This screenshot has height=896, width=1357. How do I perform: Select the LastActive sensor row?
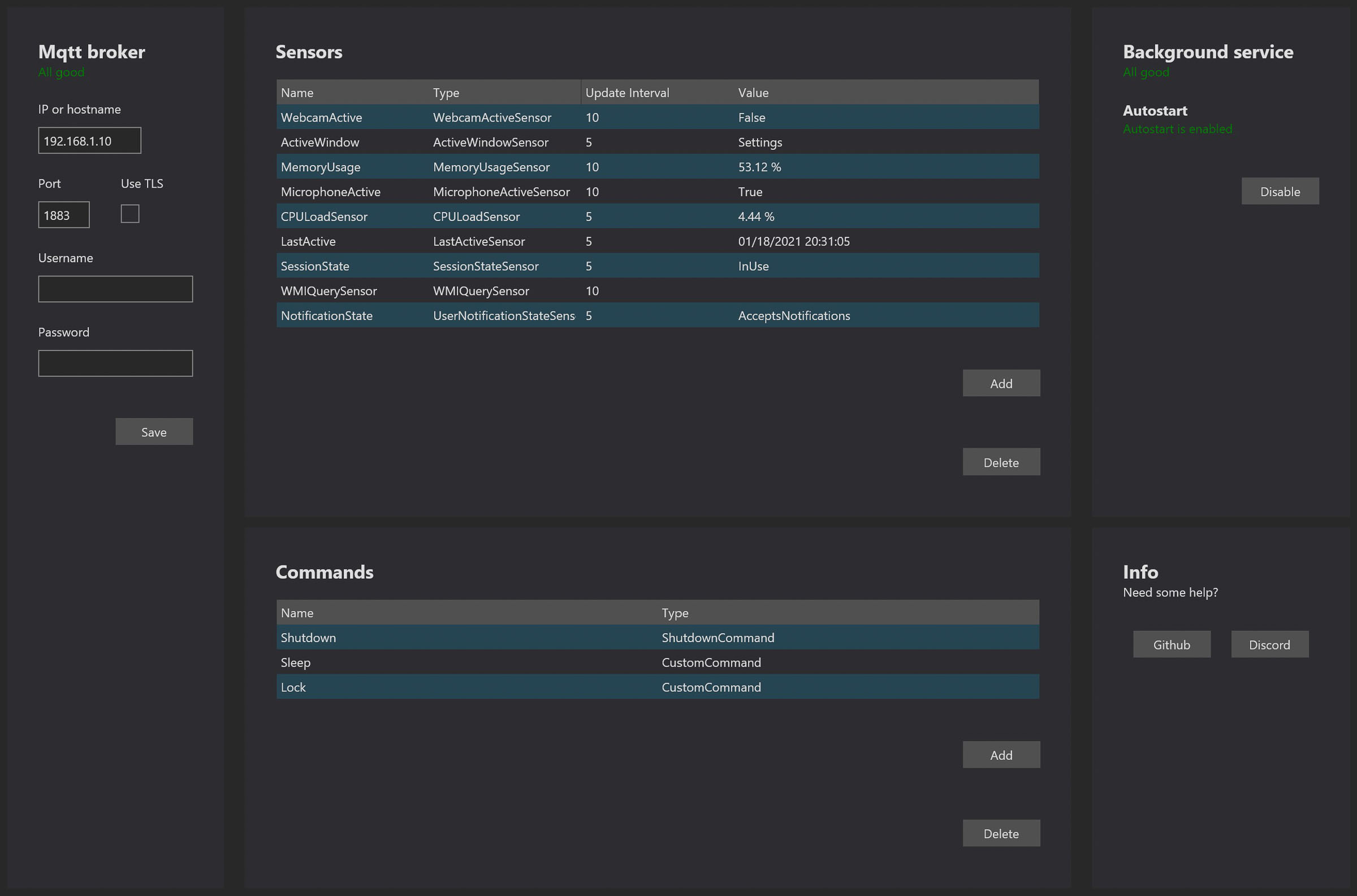coord(658,241)
